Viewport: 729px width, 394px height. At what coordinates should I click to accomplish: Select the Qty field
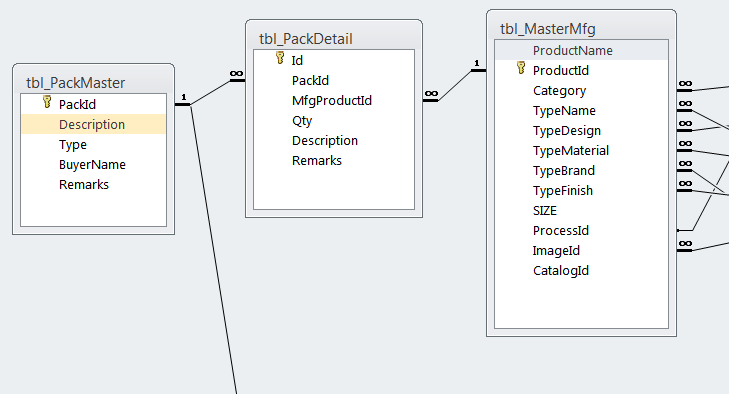tap(334, 120)
